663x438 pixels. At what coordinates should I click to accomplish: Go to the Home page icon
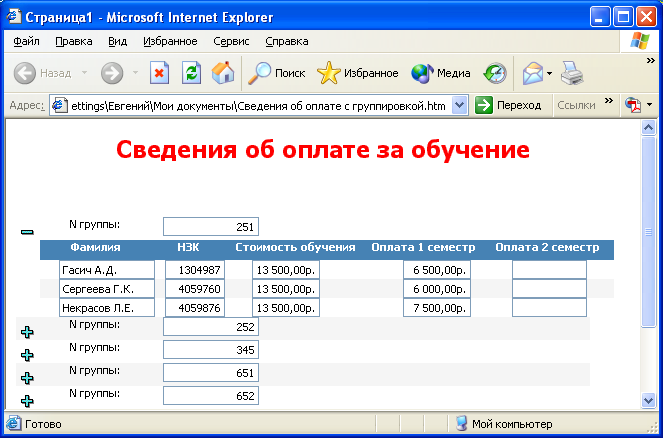223,73
